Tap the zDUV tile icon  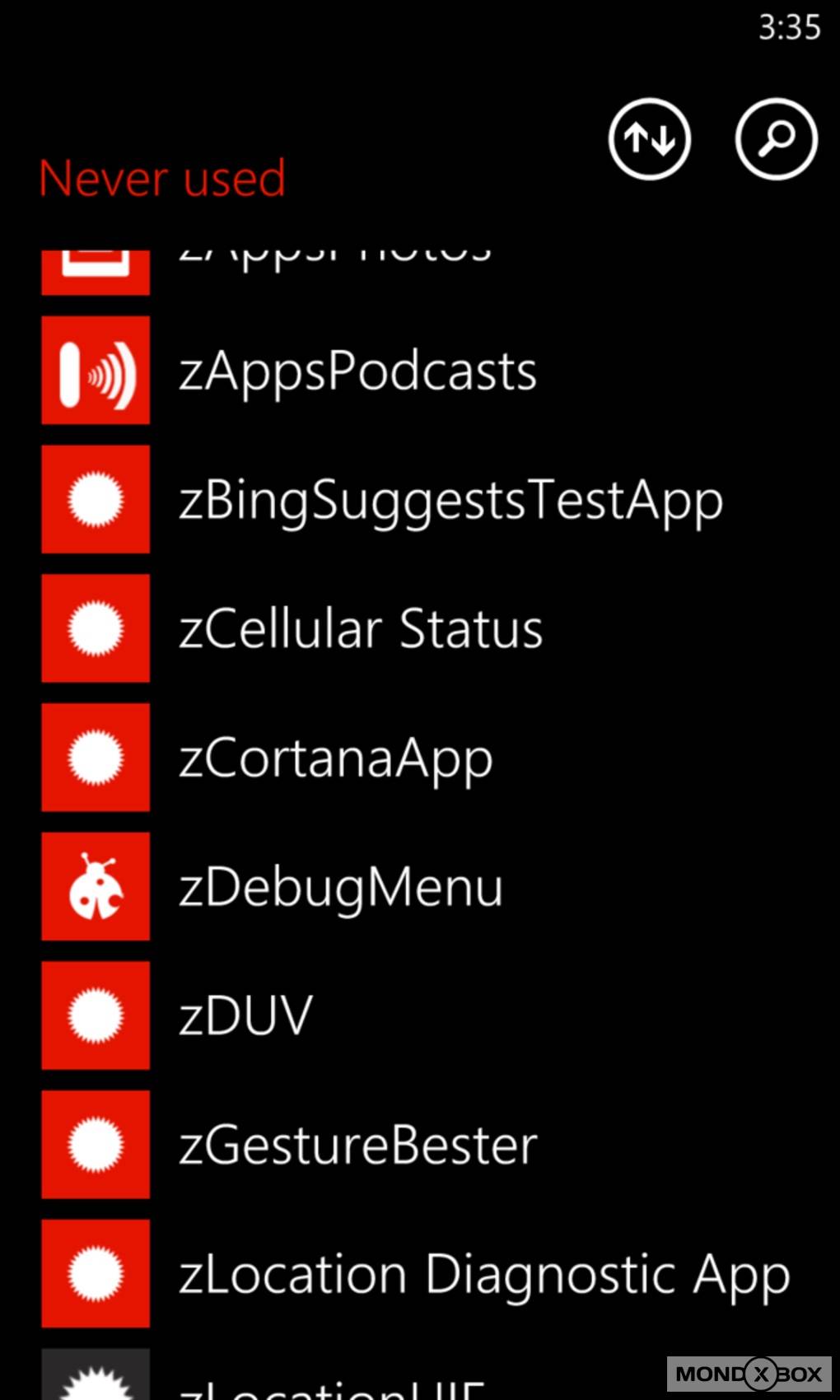click(x=96, y=1015)
